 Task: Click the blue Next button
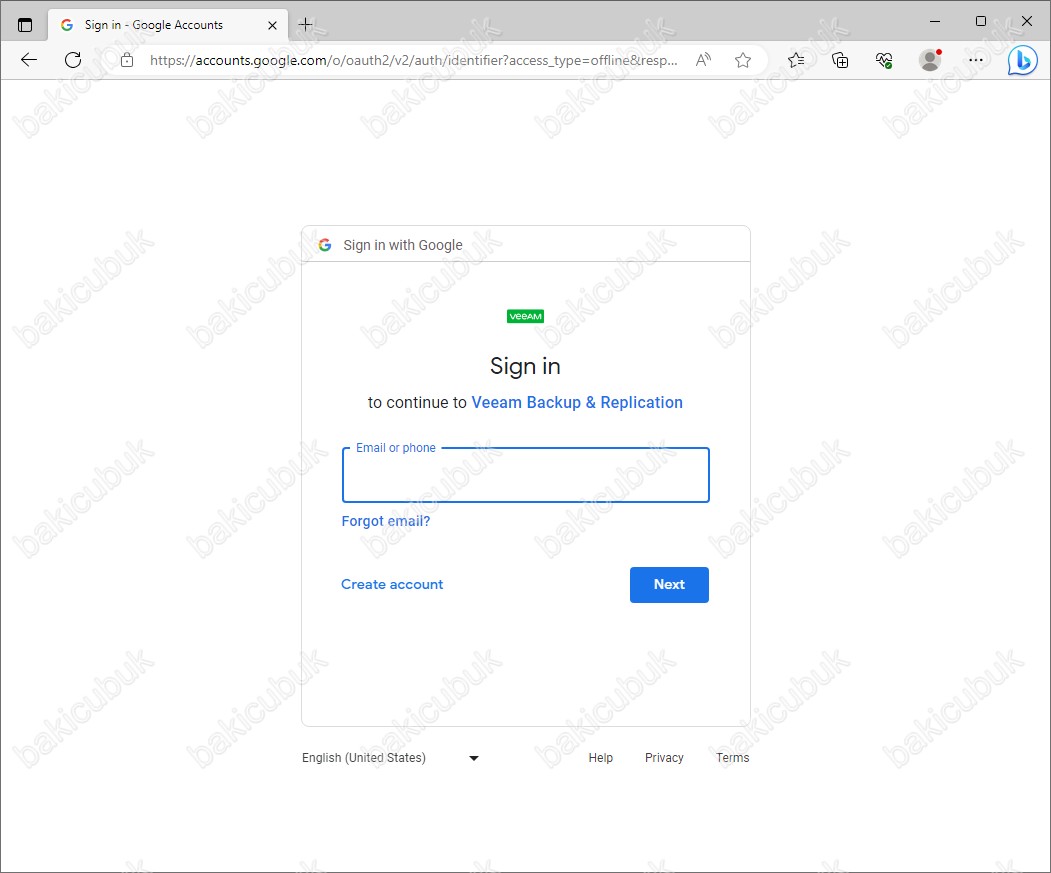click(x=669, y=585)
